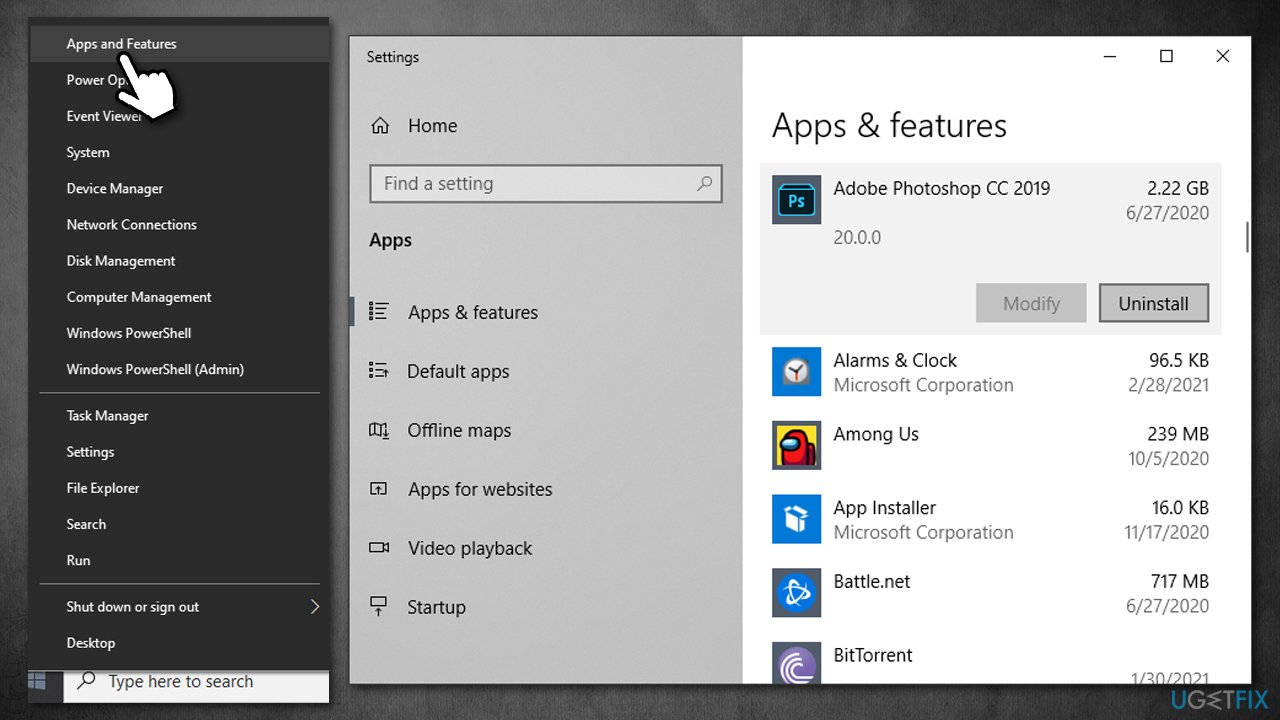Click the 2.22 GB size value
1280x720 pixels.
click(x=1177, y=188)
